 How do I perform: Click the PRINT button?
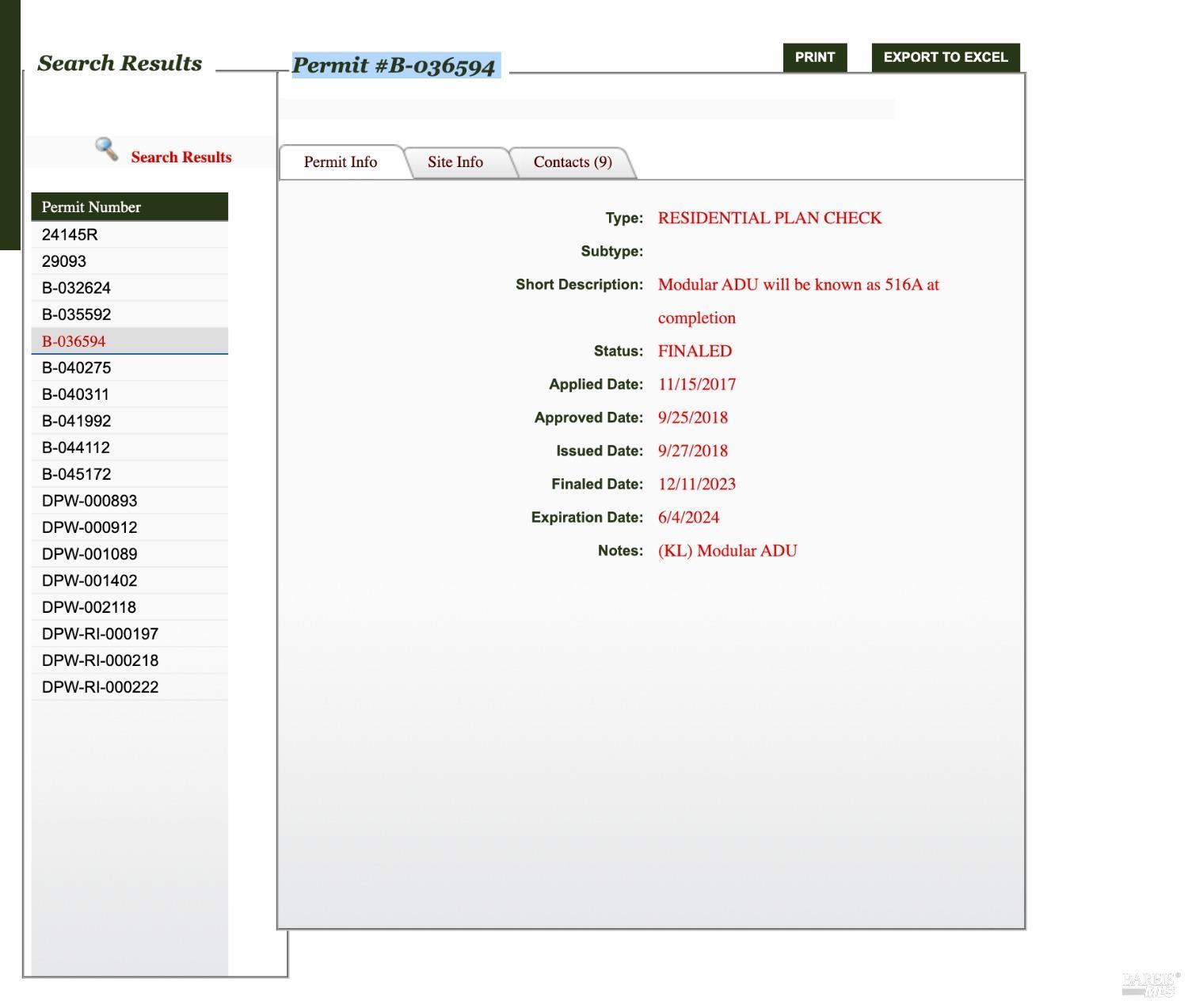(x=814, y=58)
